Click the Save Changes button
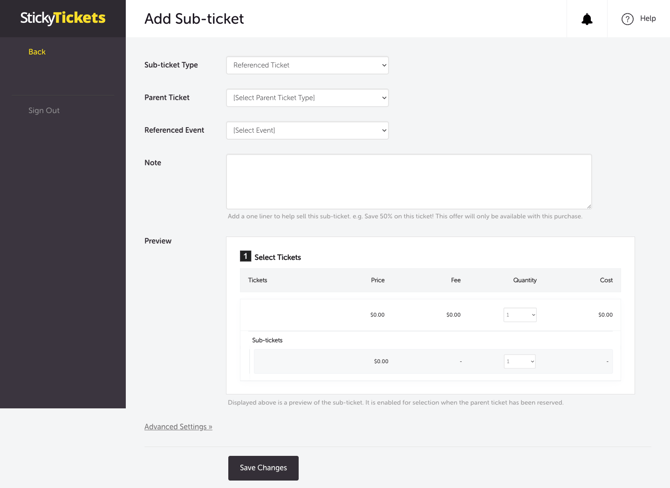Image resolution: width=670 pixels, height=488 pixels. [263, 468]
